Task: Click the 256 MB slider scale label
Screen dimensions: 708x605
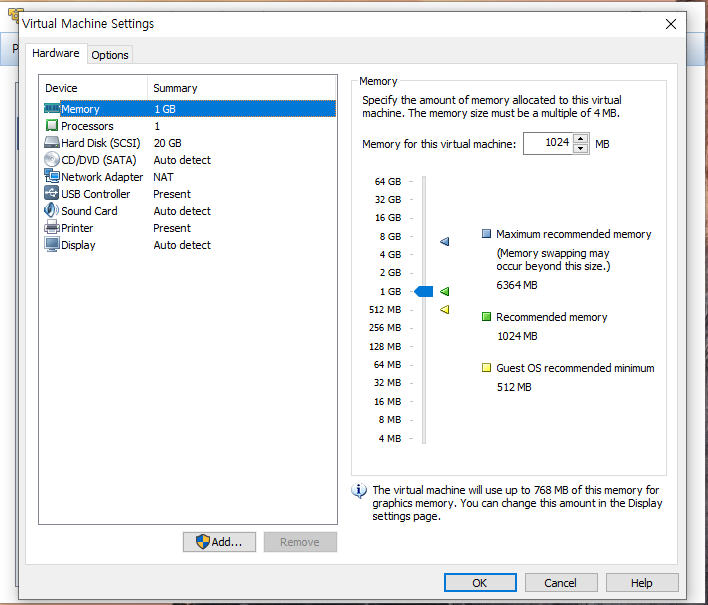Action: 385,328
